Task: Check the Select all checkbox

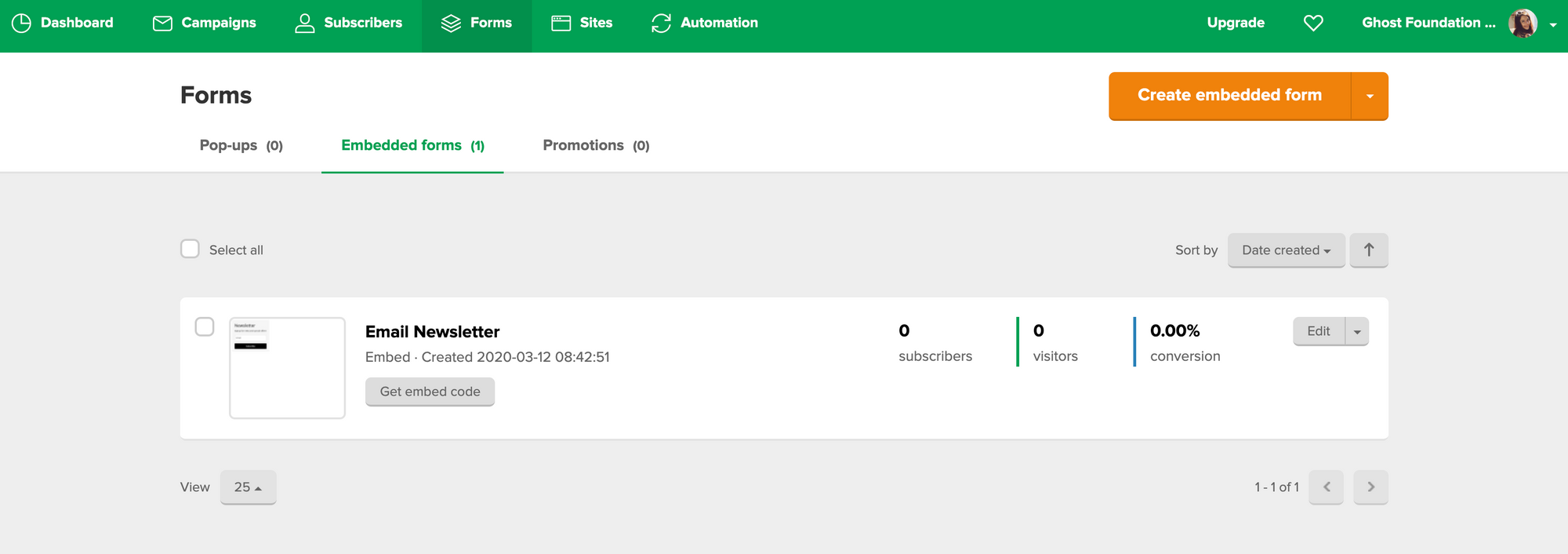Action: (x=190, y=250)
